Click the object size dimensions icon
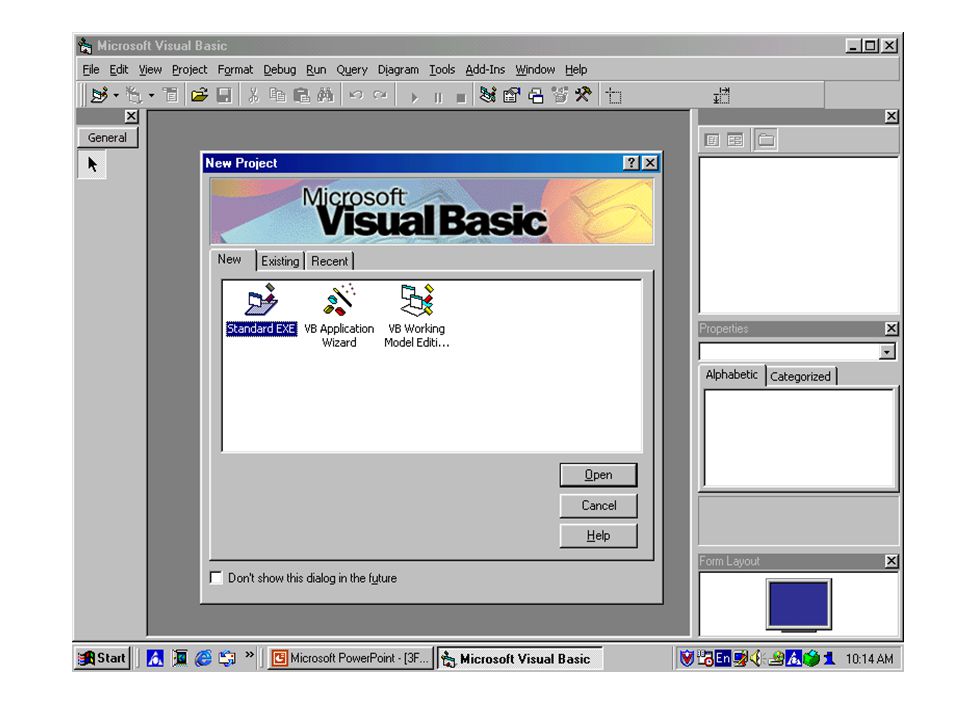960x720 pixels. (x=722, y=96)
